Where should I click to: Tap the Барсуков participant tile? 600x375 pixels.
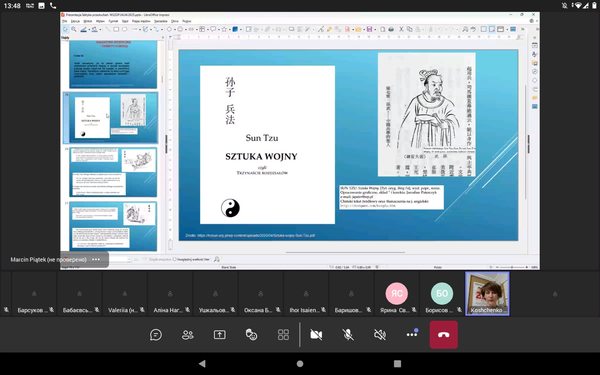coord(34,294)
